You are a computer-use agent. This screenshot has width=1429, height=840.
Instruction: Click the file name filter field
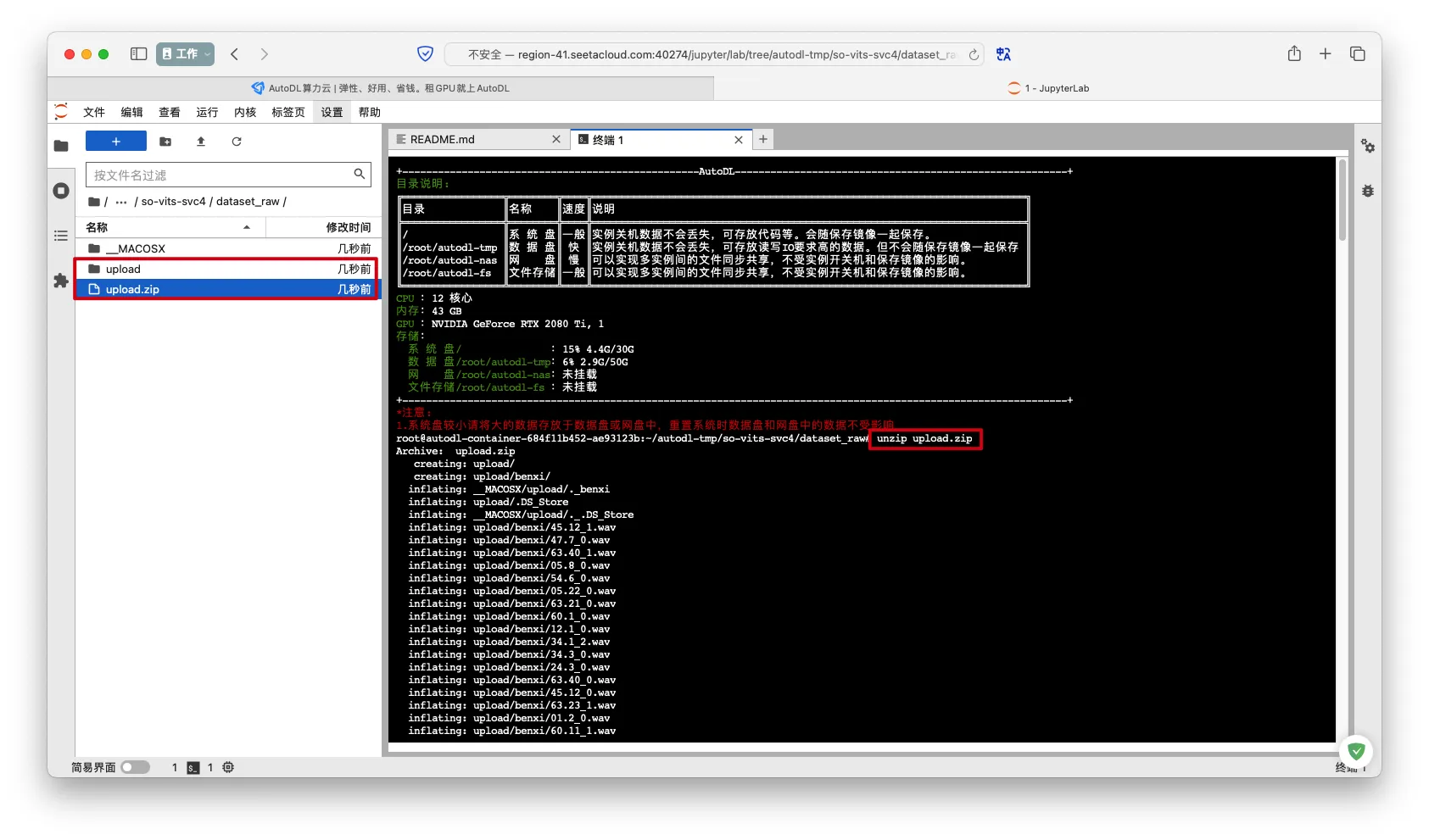220,175
